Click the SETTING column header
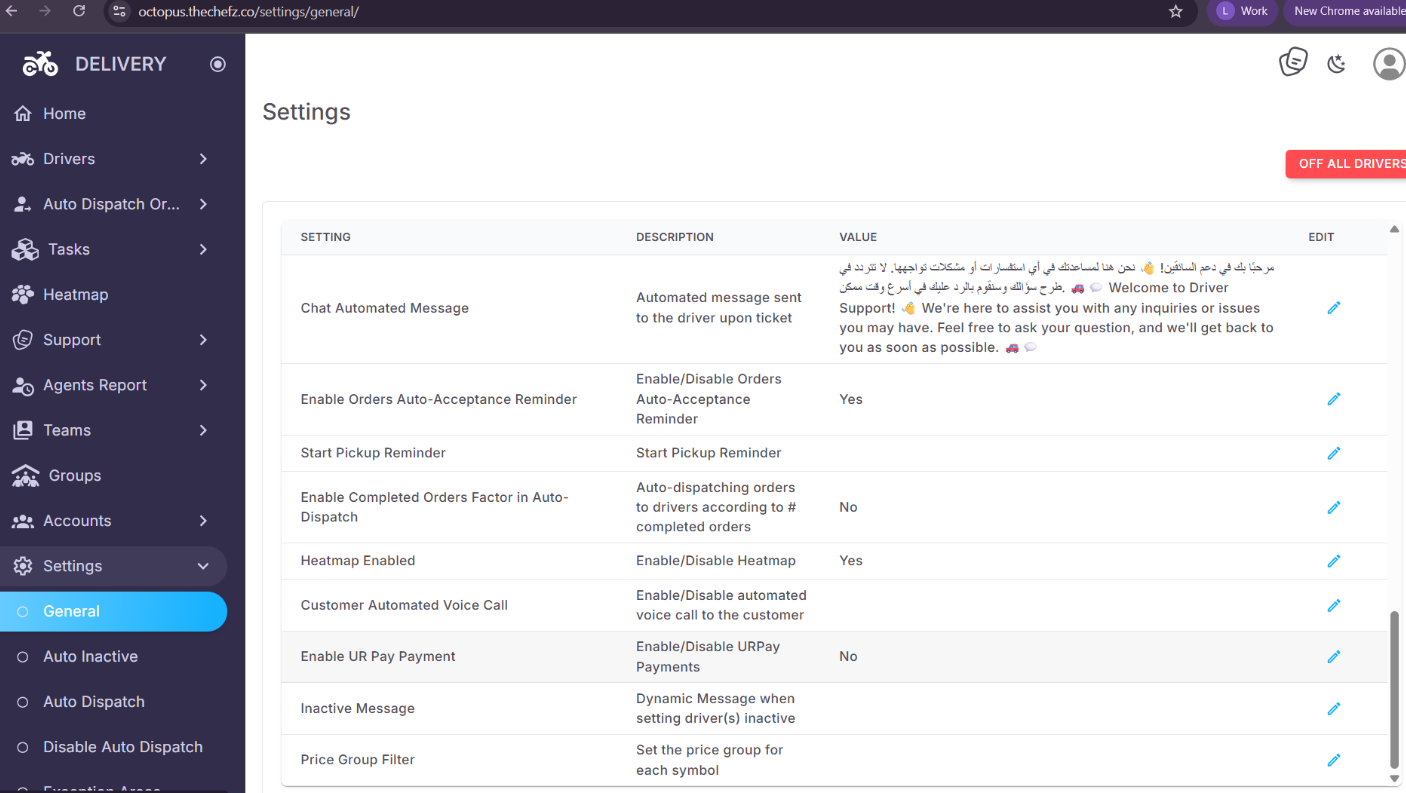Screen dimensions: 1406x793 (x=325, y=237)
